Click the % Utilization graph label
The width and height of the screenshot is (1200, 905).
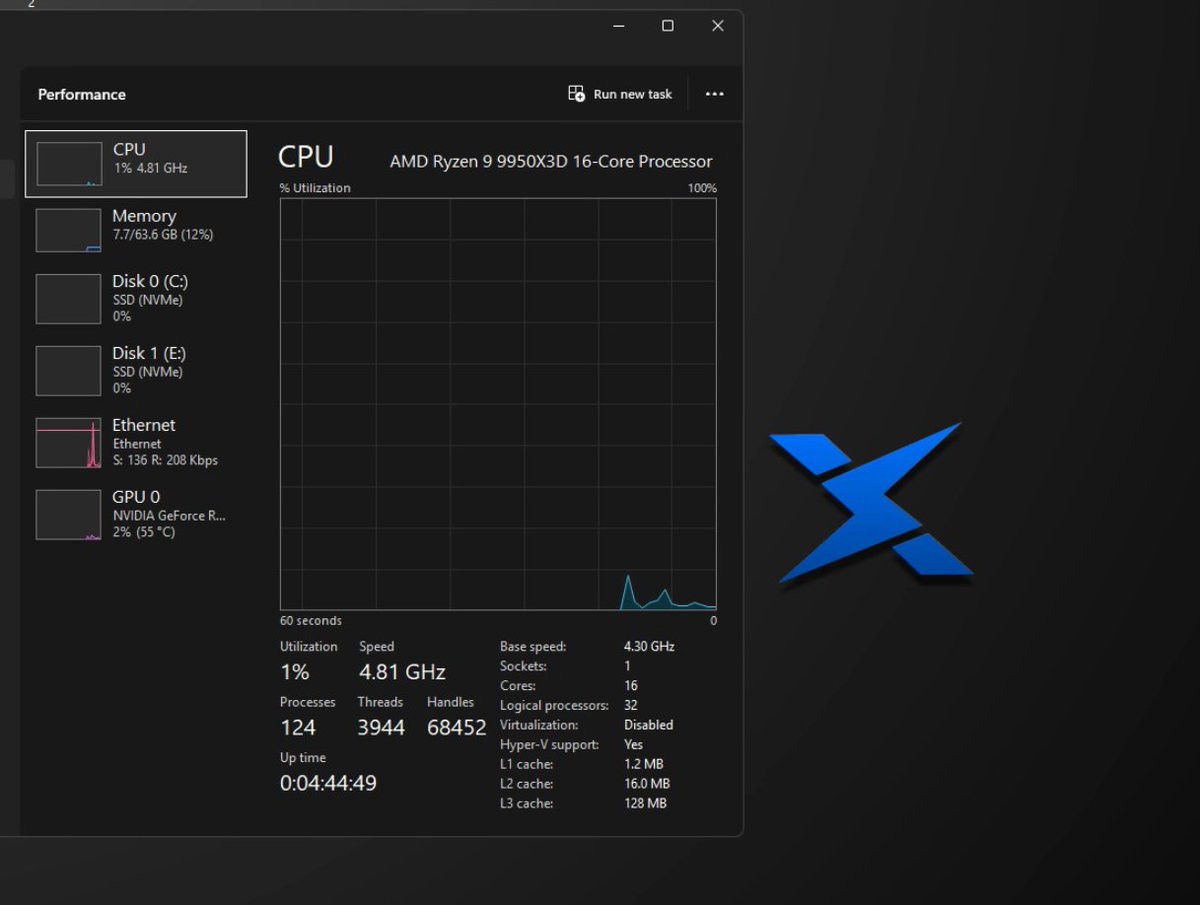point(315,188)
